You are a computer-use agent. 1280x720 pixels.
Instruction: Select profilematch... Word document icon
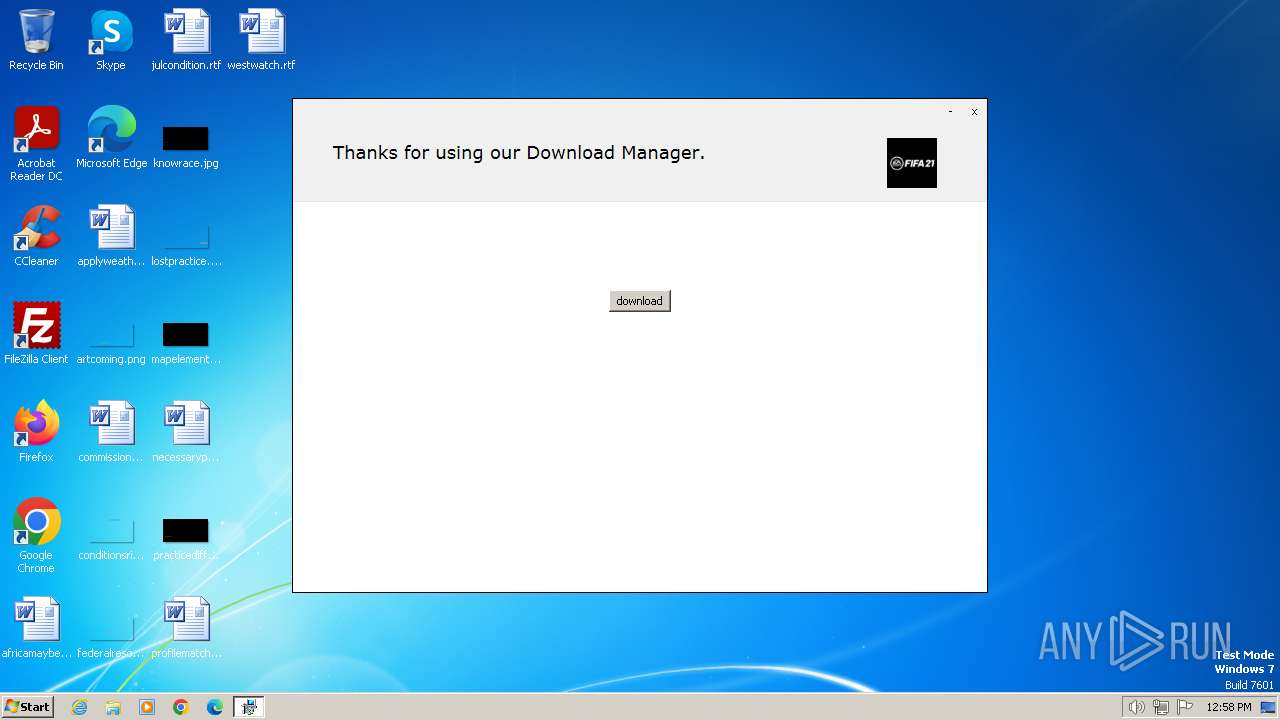186,627
